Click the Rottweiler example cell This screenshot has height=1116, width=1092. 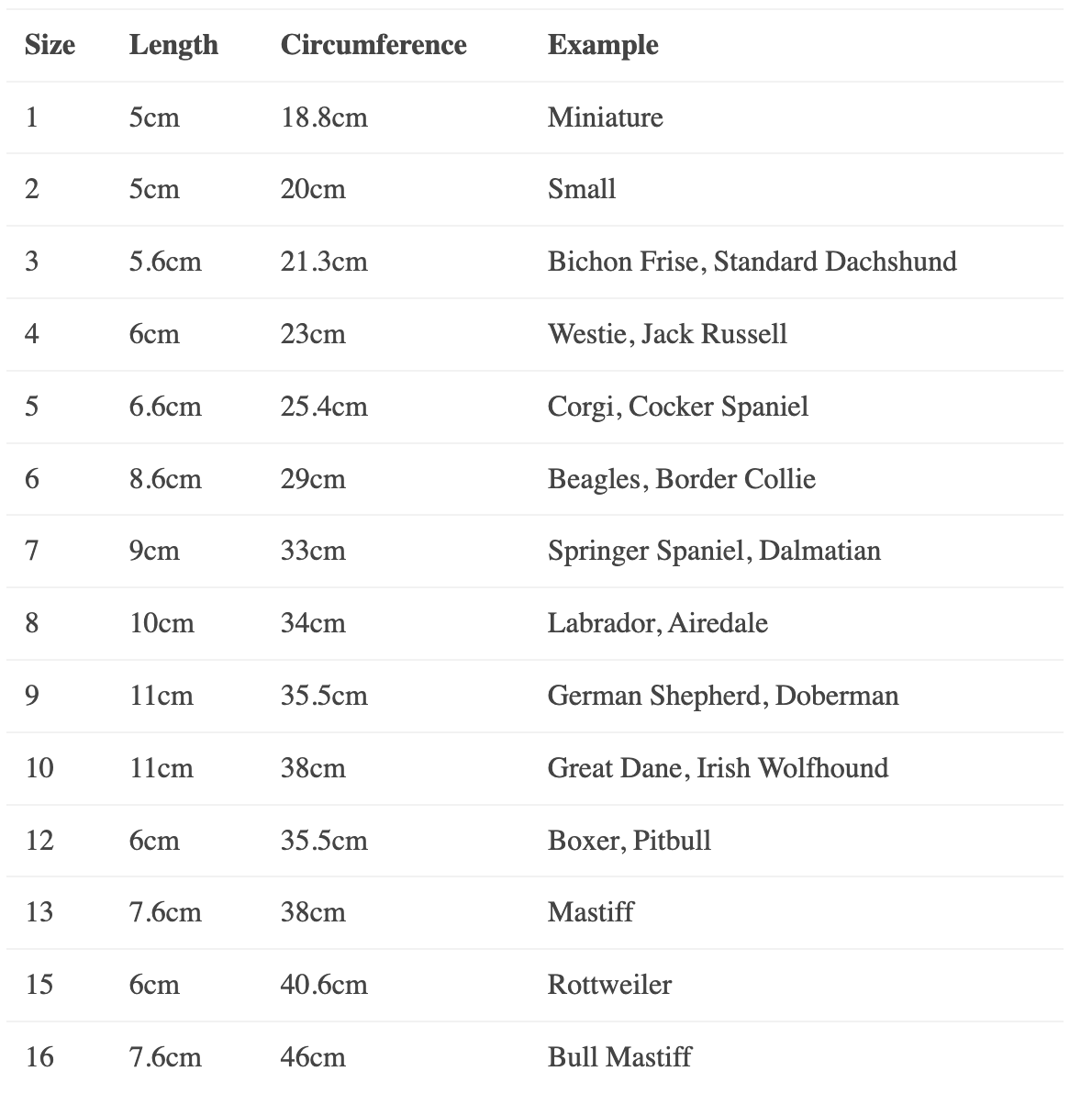coord(609,985)
